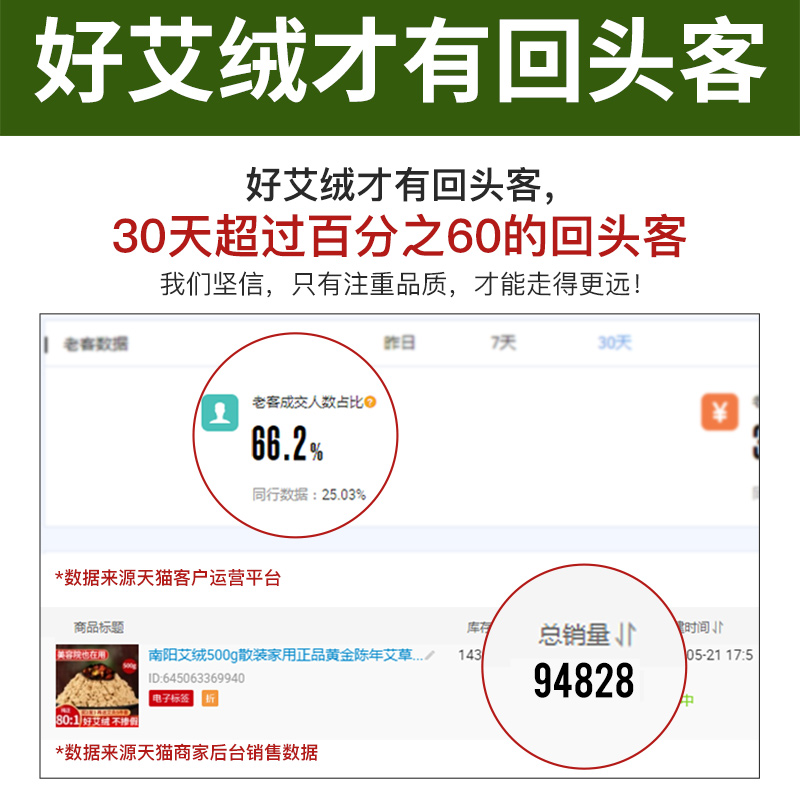The width and height of the screenshot is (800, 800).
Task: Click the sort arrows beside 时间 column
Action: [x=717, y=627]
